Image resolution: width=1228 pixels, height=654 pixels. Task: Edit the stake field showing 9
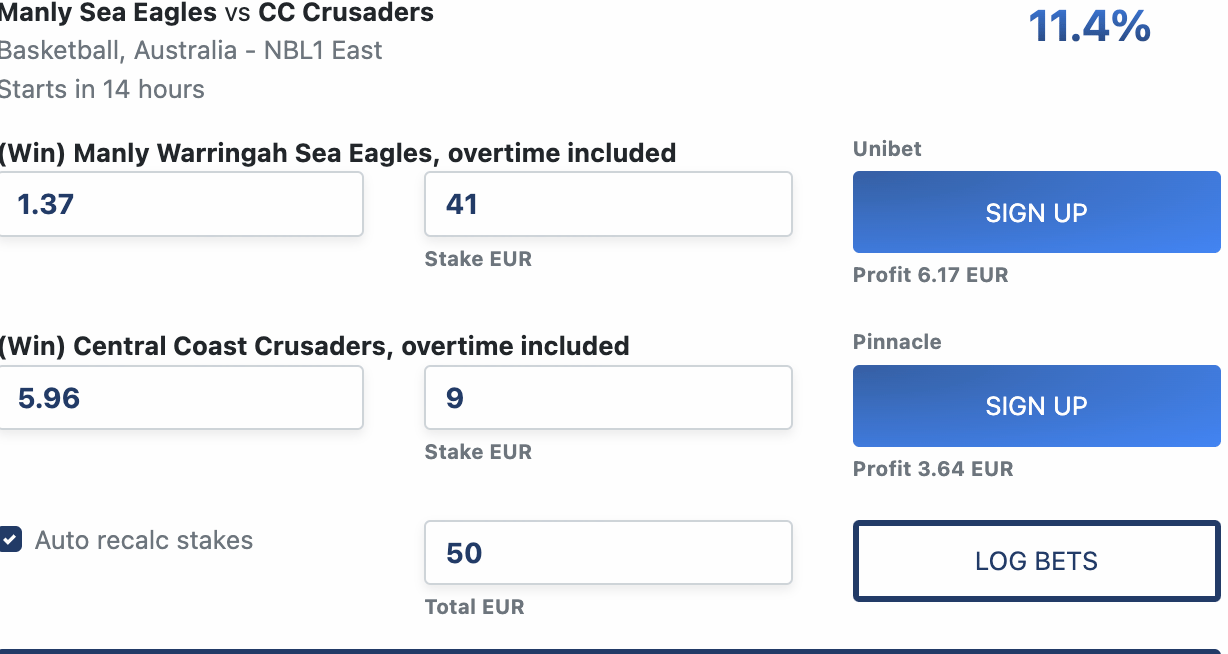tap(608, 398)
